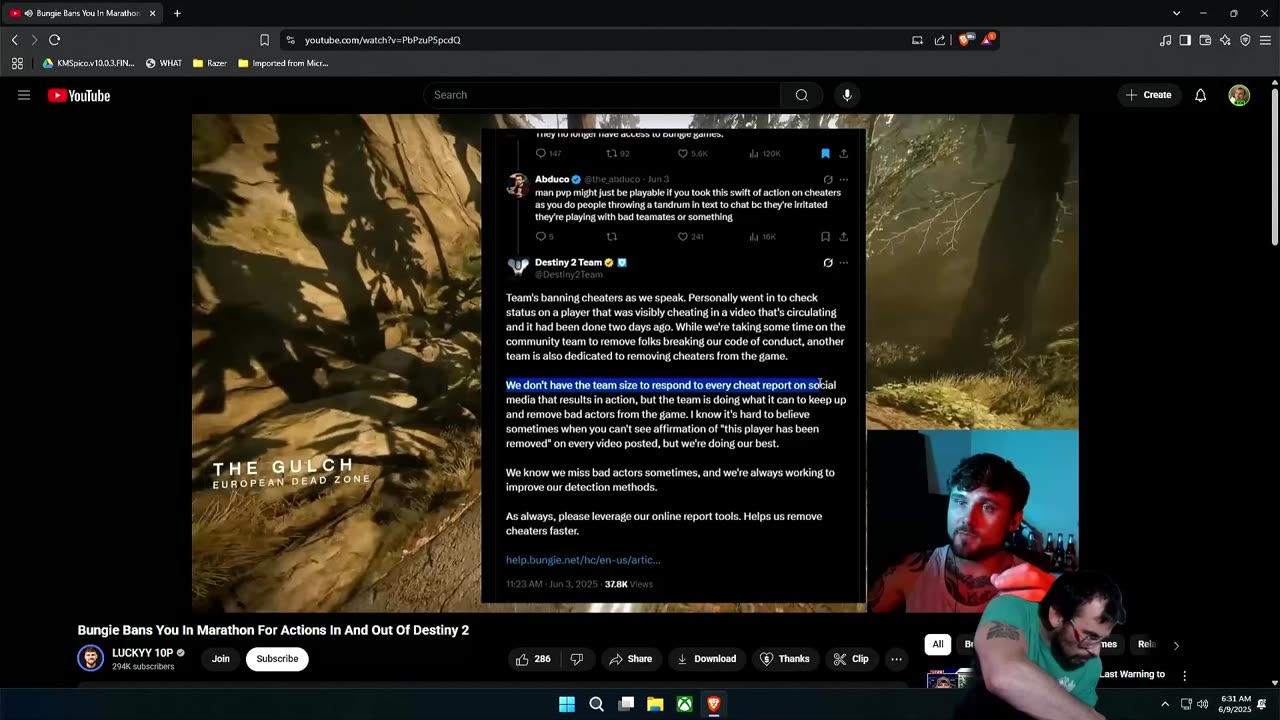Open the Brave Shields lion icon
Screen dimensions: 1280x720
click(964, 40)
